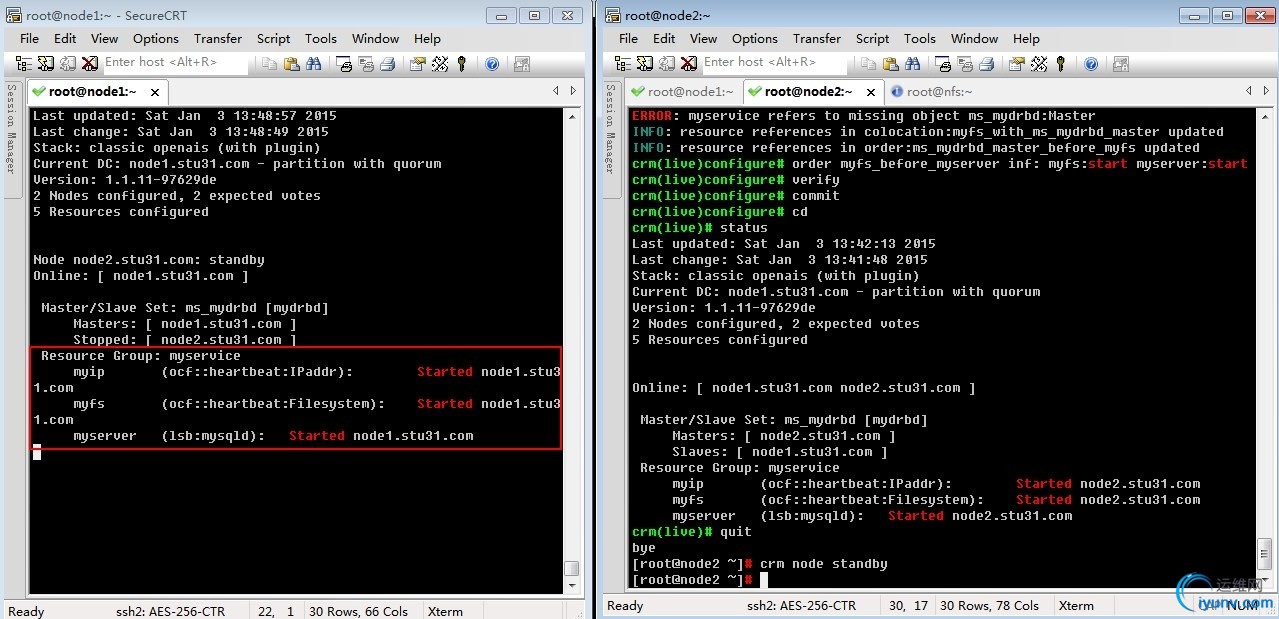Click Find binoculars icon in node1 window
1279x619 pixels.
tap(313, 63)
